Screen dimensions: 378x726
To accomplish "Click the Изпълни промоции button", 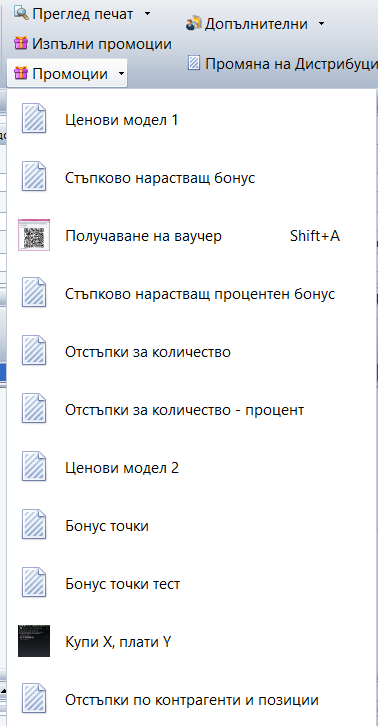I will tap(93, 44).
